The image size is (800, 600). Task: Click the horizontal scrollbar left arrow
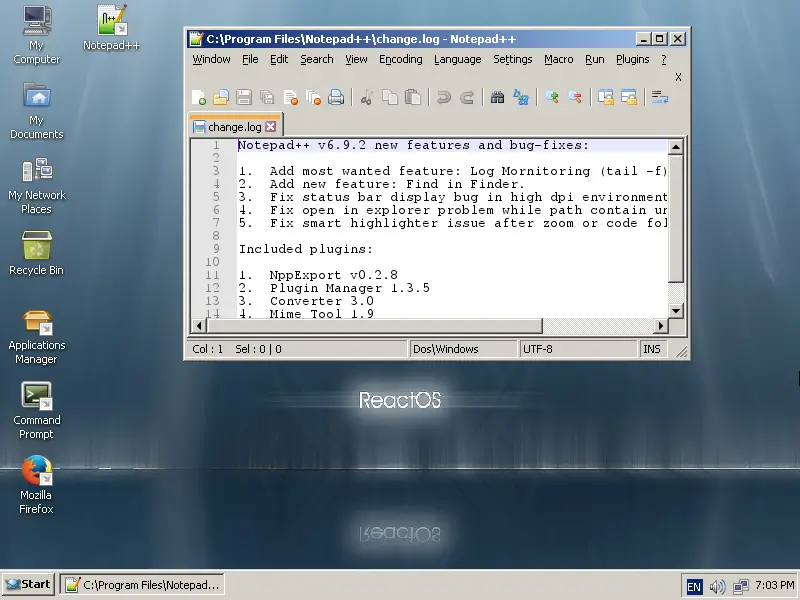[199, 326]
